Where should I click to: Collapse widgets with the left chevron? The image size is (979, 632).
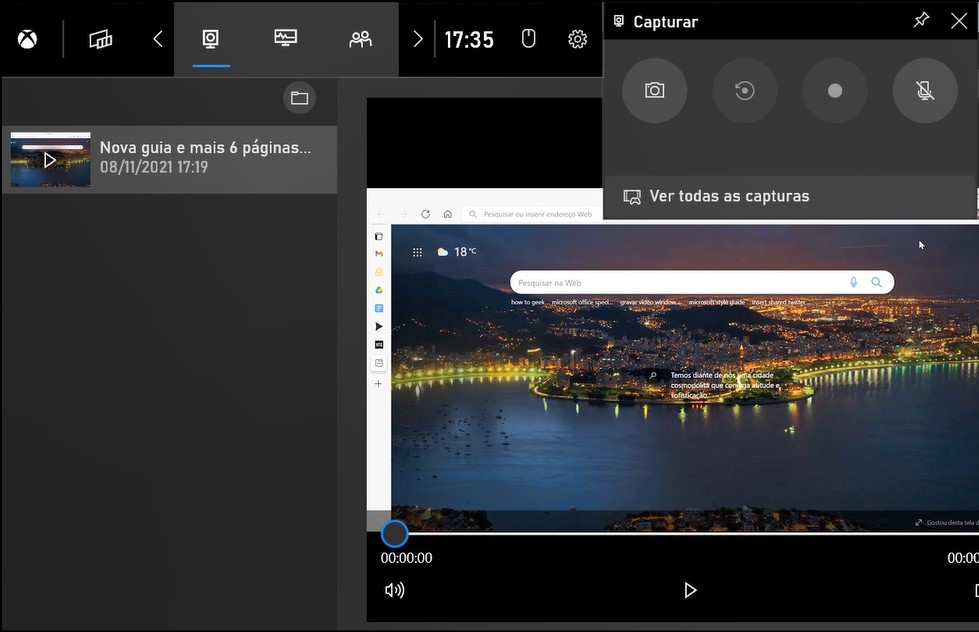[156, 39]
